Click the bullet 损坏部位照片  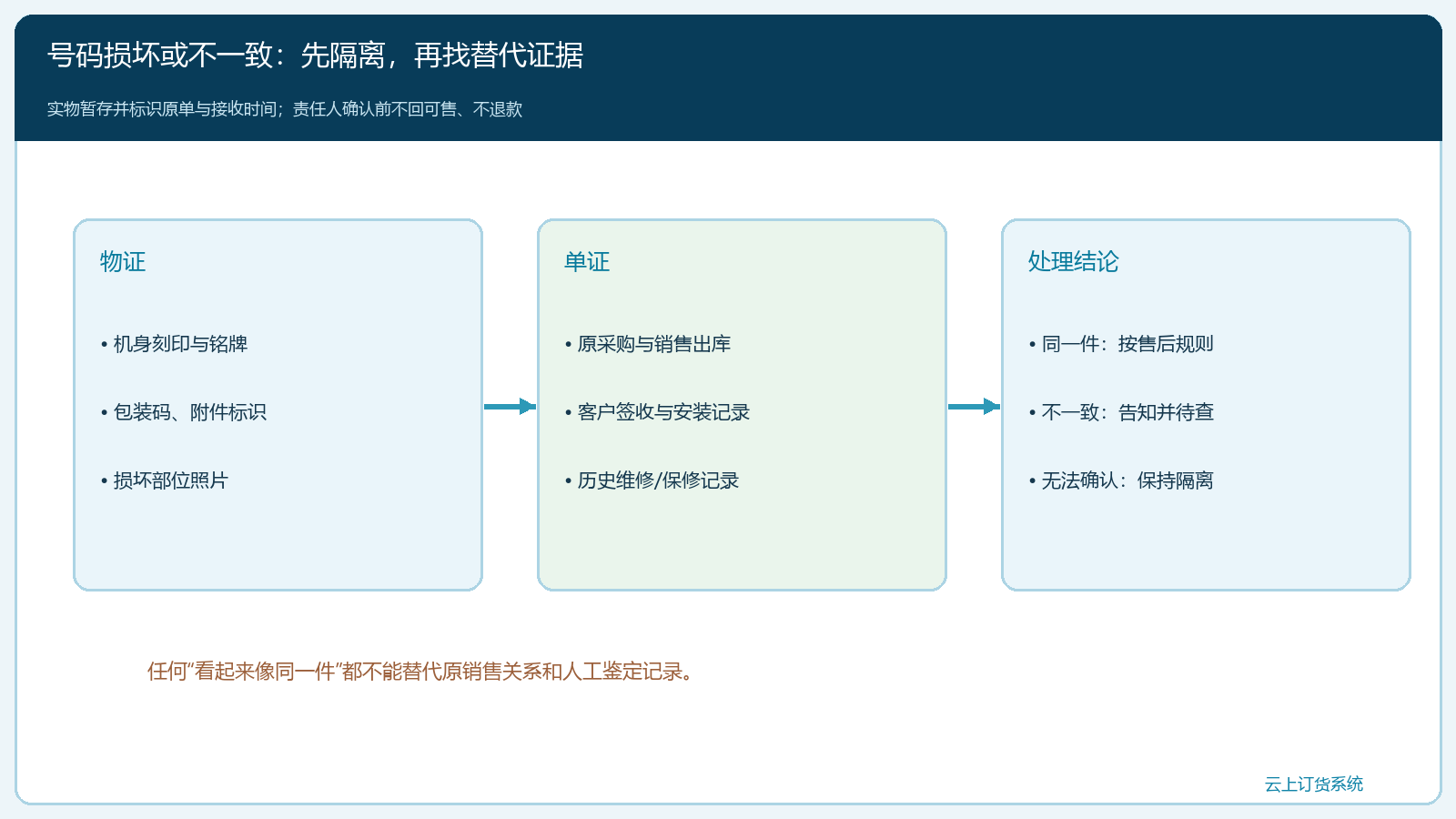(x=164, y=480)
